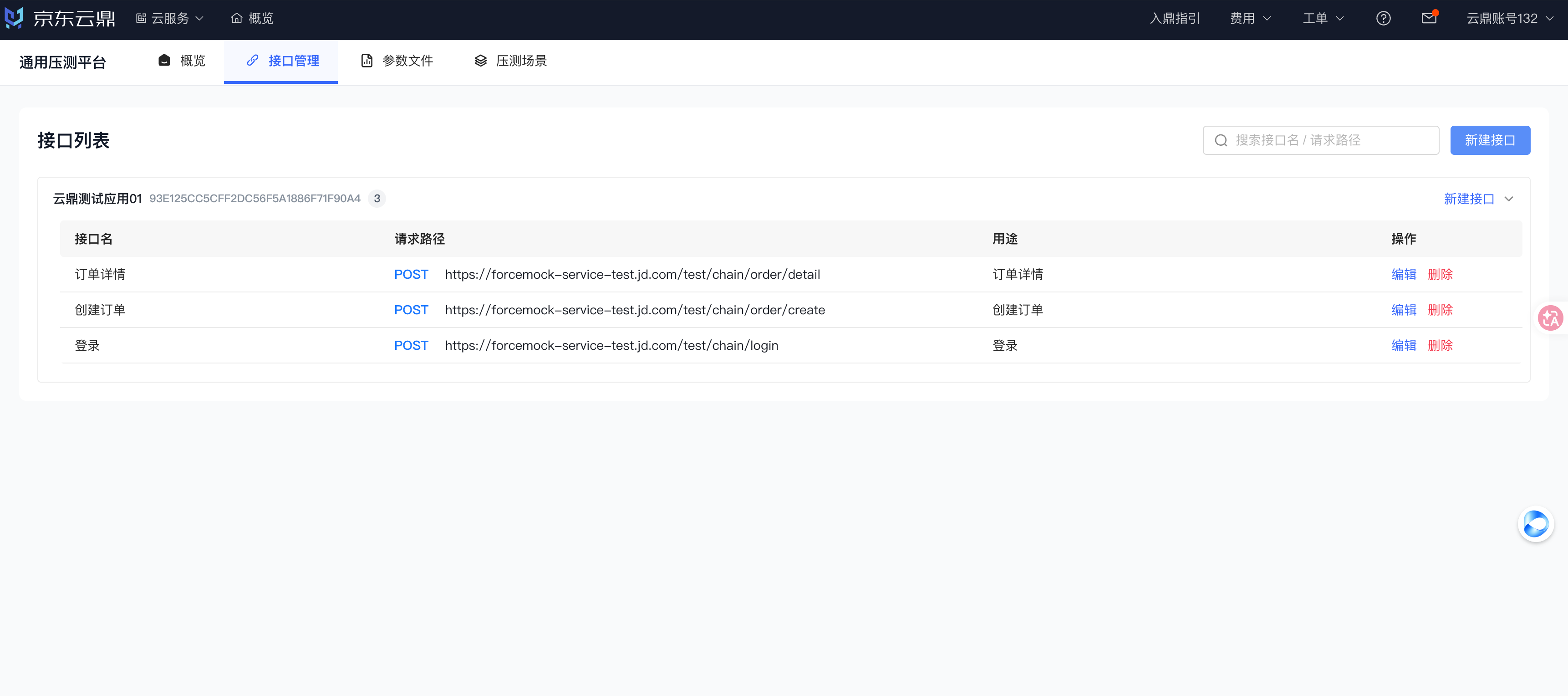Viewport: 1568px width, 696px height.
Task: Delete the 创建订单 interface
Action: (x=1440, y=310)
